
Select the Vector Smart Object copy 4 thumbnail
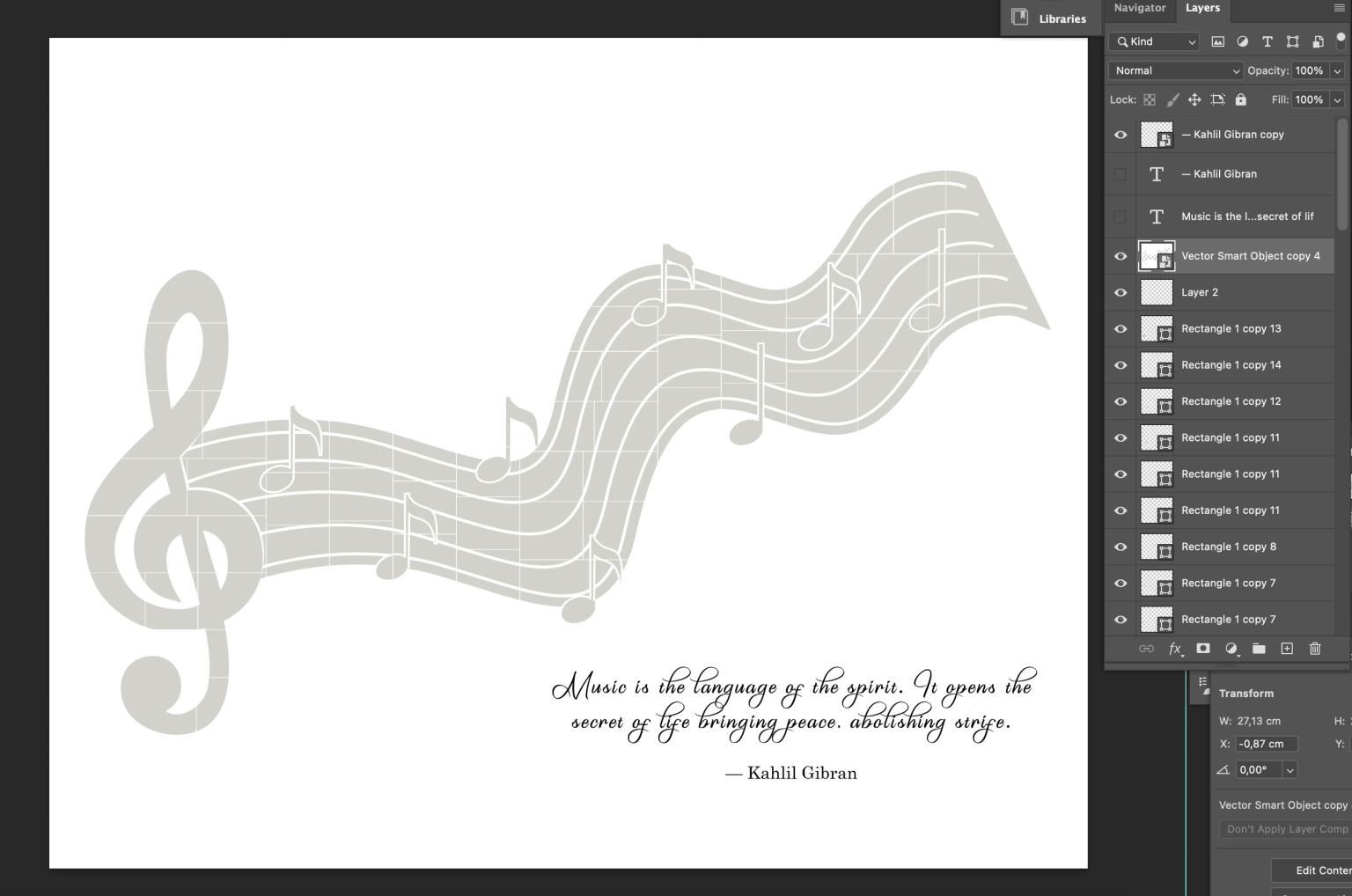[1156, 256]
